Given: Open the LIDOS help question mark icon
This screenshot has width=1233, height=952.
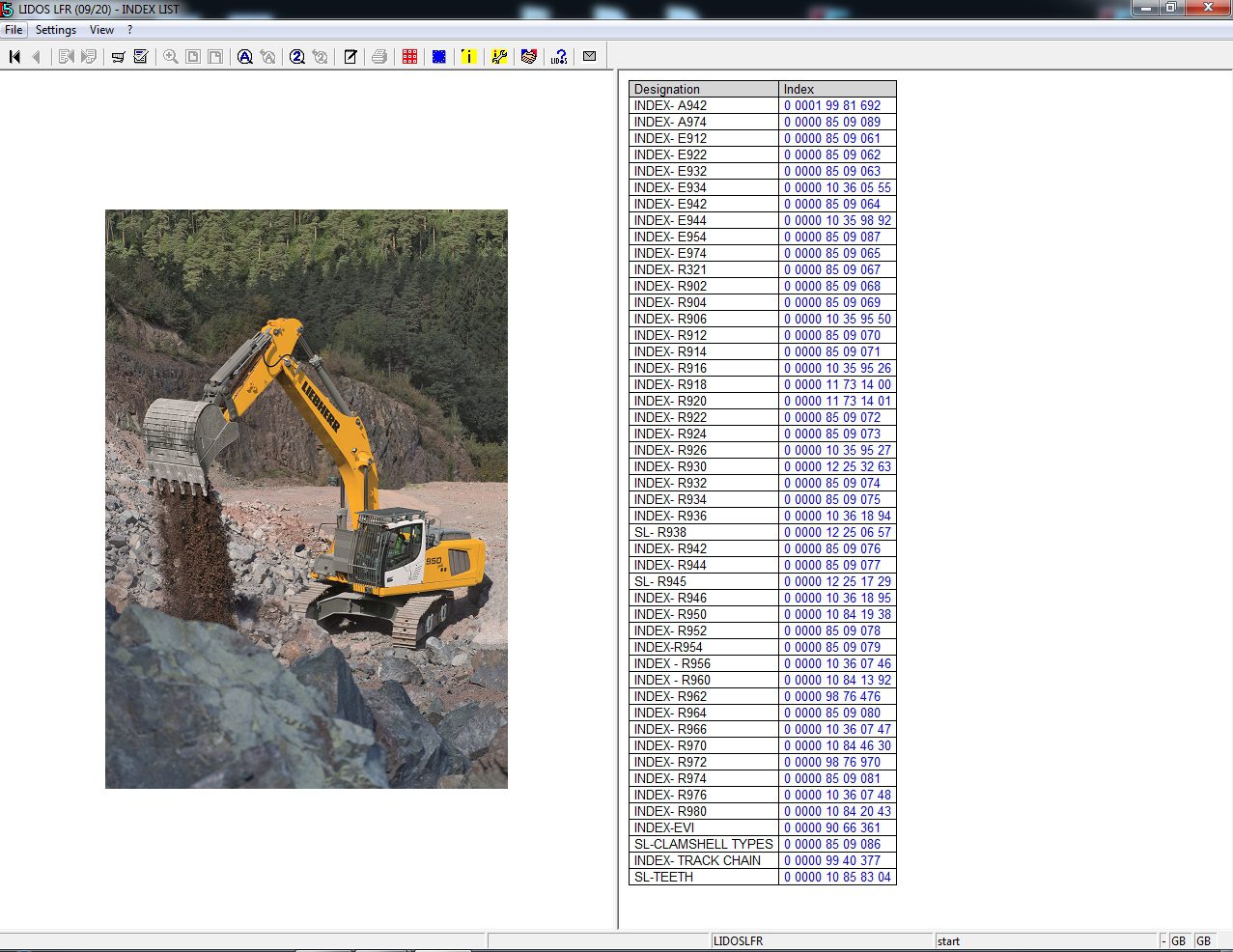Looking at the screenshot, I should coord(559,57).
